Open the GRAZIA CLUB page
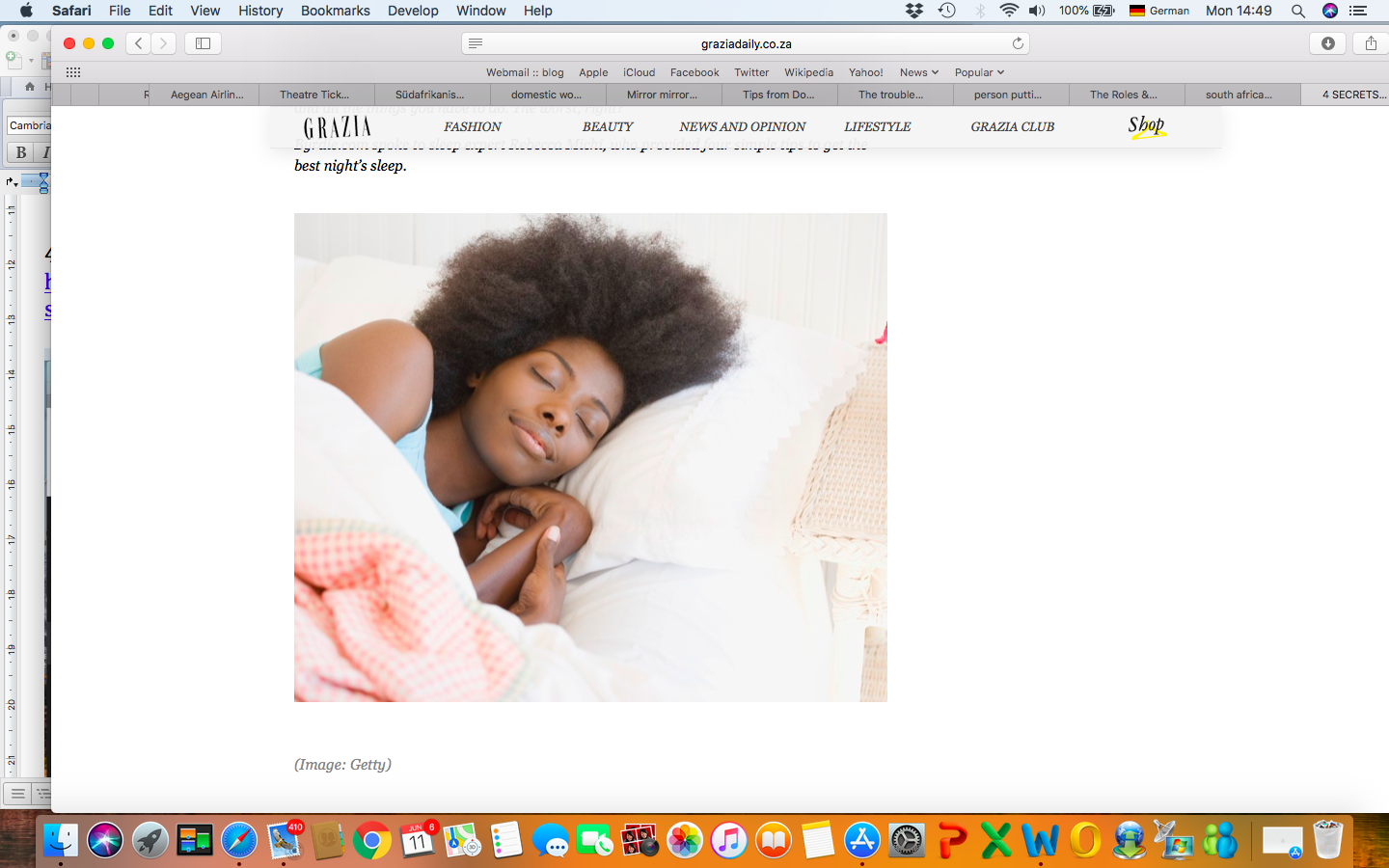 [1013, 126]
